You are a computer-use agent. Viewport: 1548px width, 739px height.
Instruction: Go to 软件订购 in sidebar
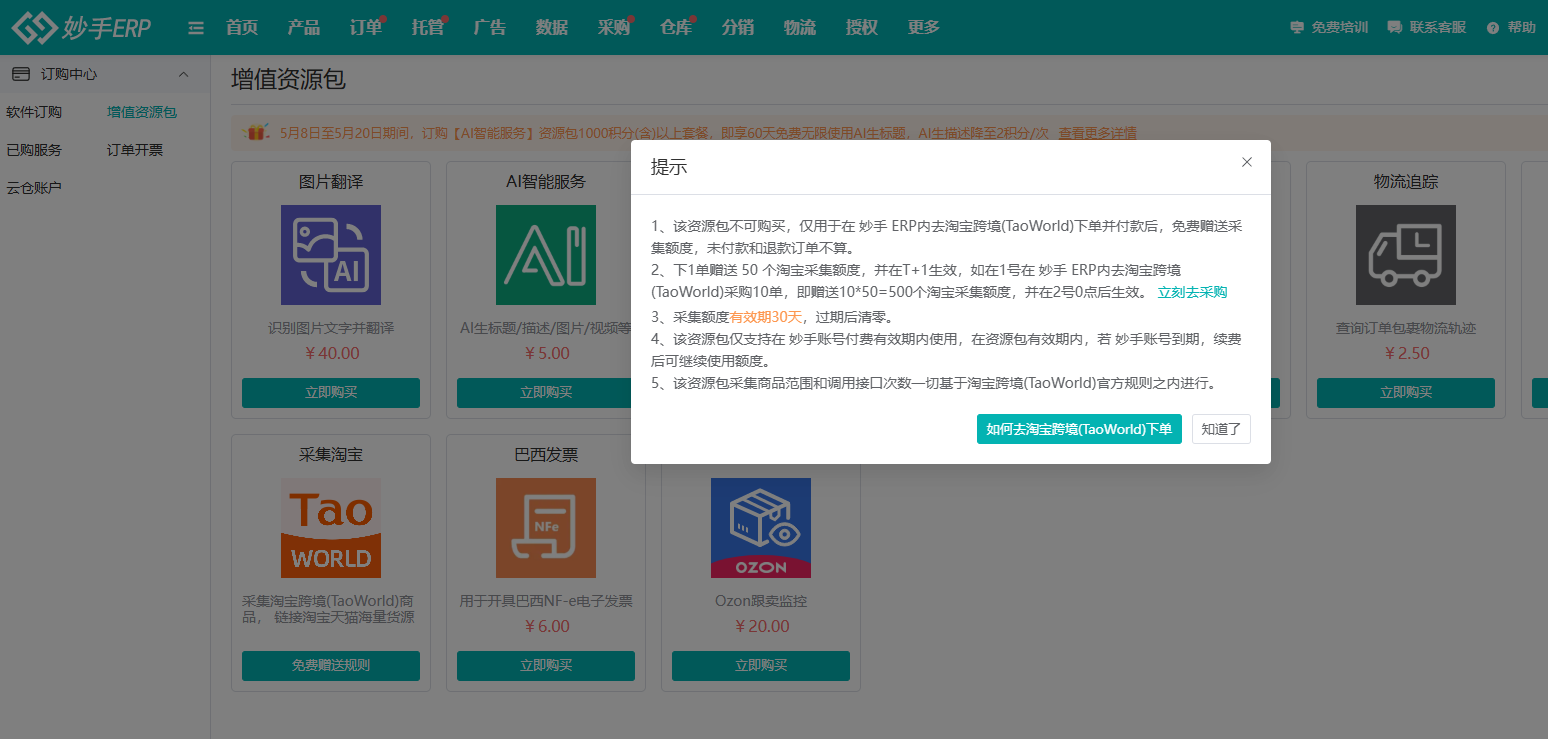34,112
